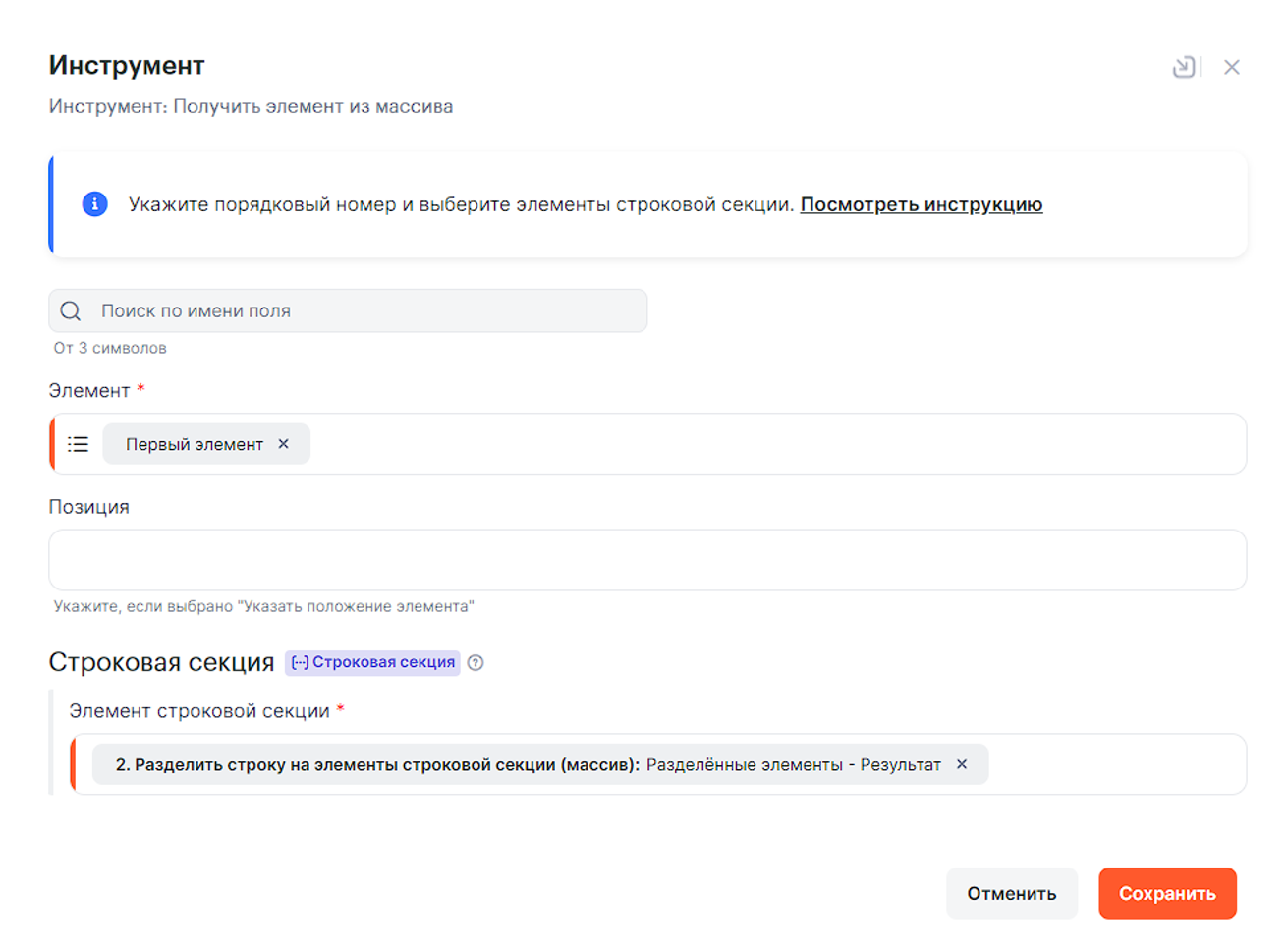Remove the Первый элемент chip

click(x=284, y=444)
